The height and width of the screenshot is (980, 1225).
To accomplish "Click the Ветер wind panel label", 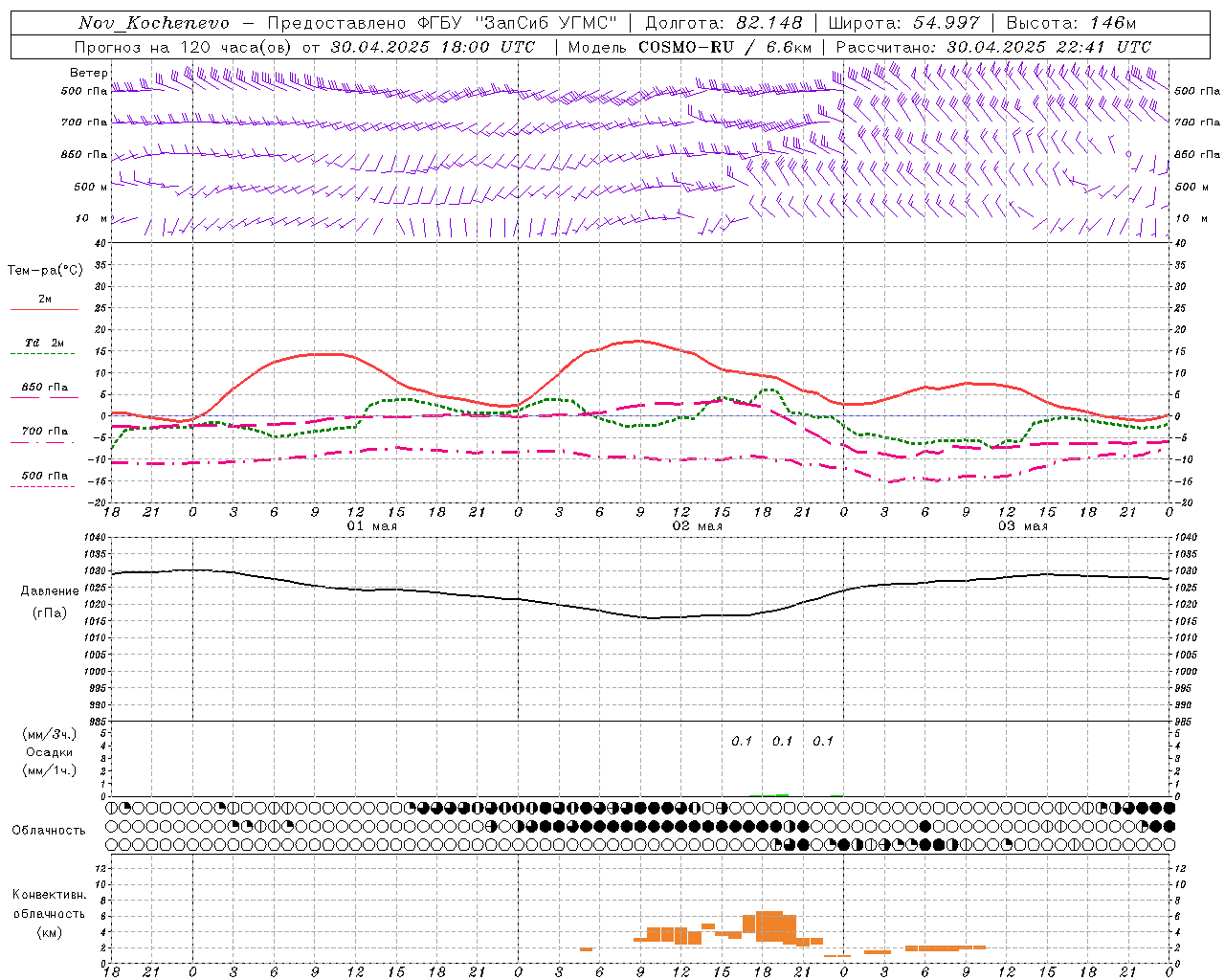I will [x=89, y=73].
